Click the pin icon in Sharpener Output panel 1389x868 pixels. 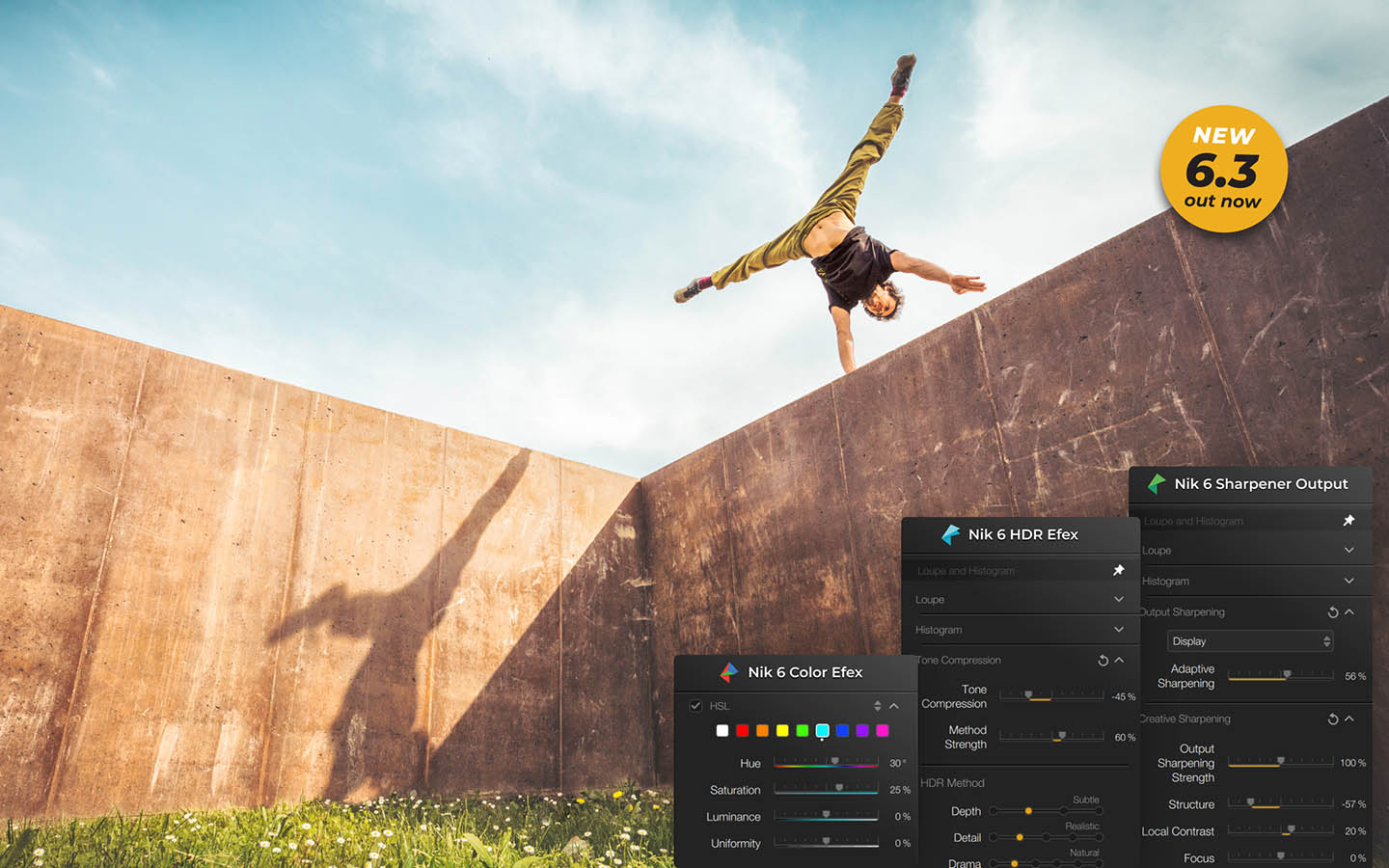click(1348, 520)
